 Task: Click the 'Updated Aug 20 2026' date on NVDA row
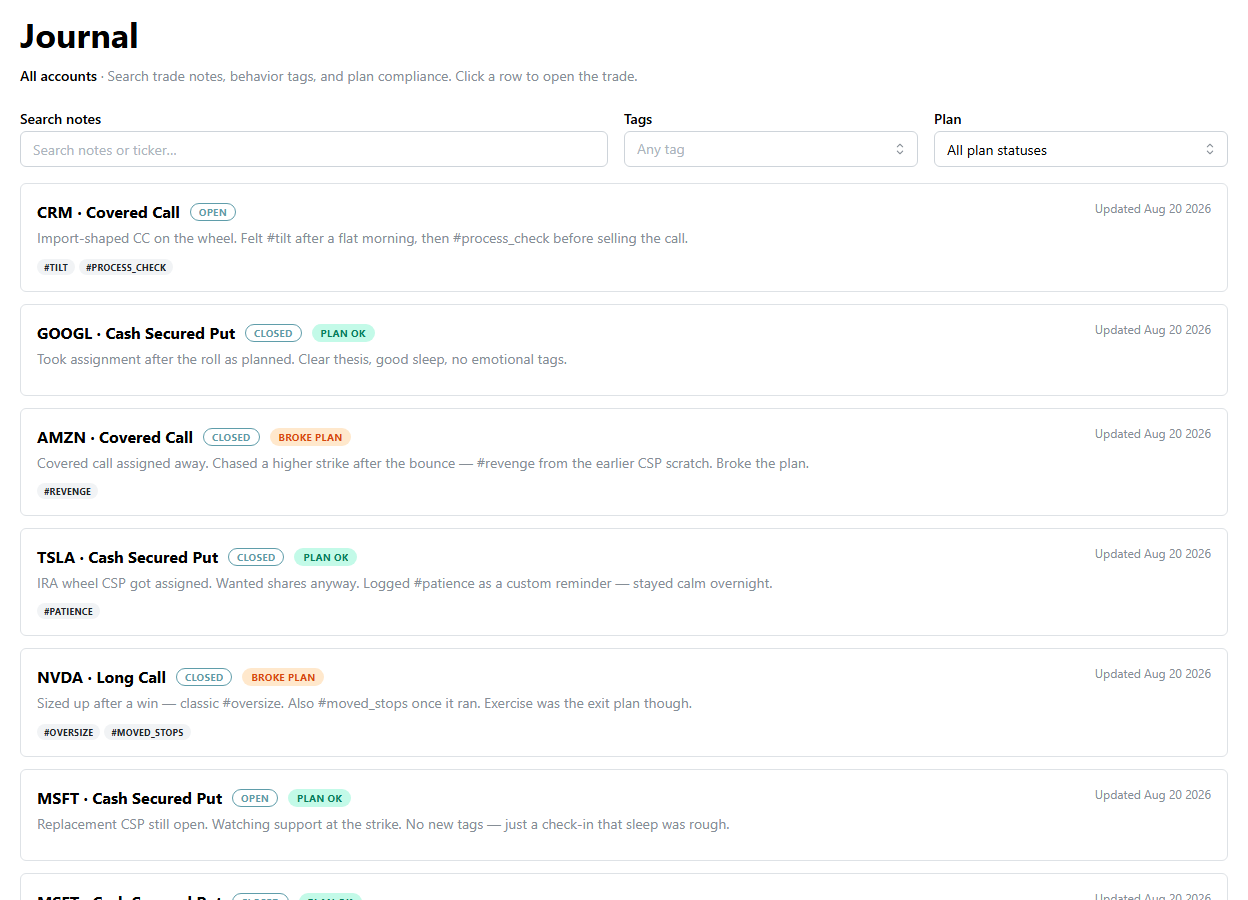1153,674
